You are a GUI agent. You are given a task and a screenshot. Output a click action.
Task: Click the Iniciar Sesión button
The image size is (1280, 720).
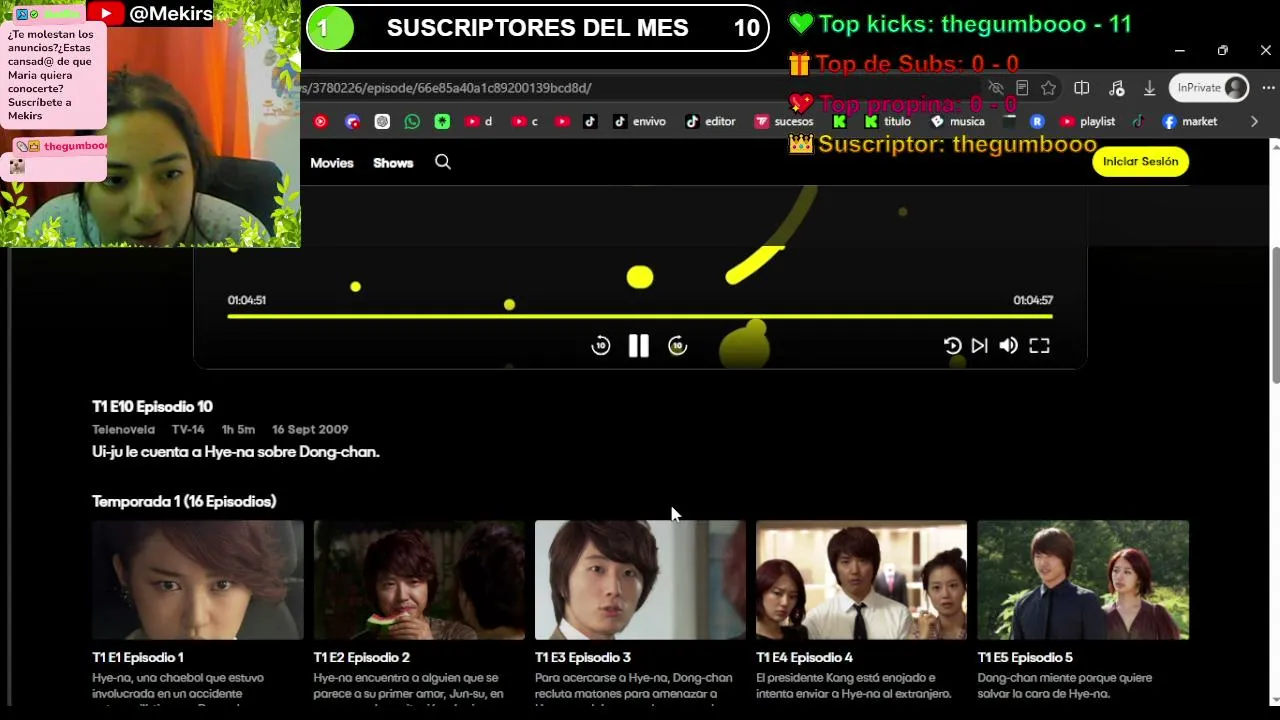tap(1140, 161)
